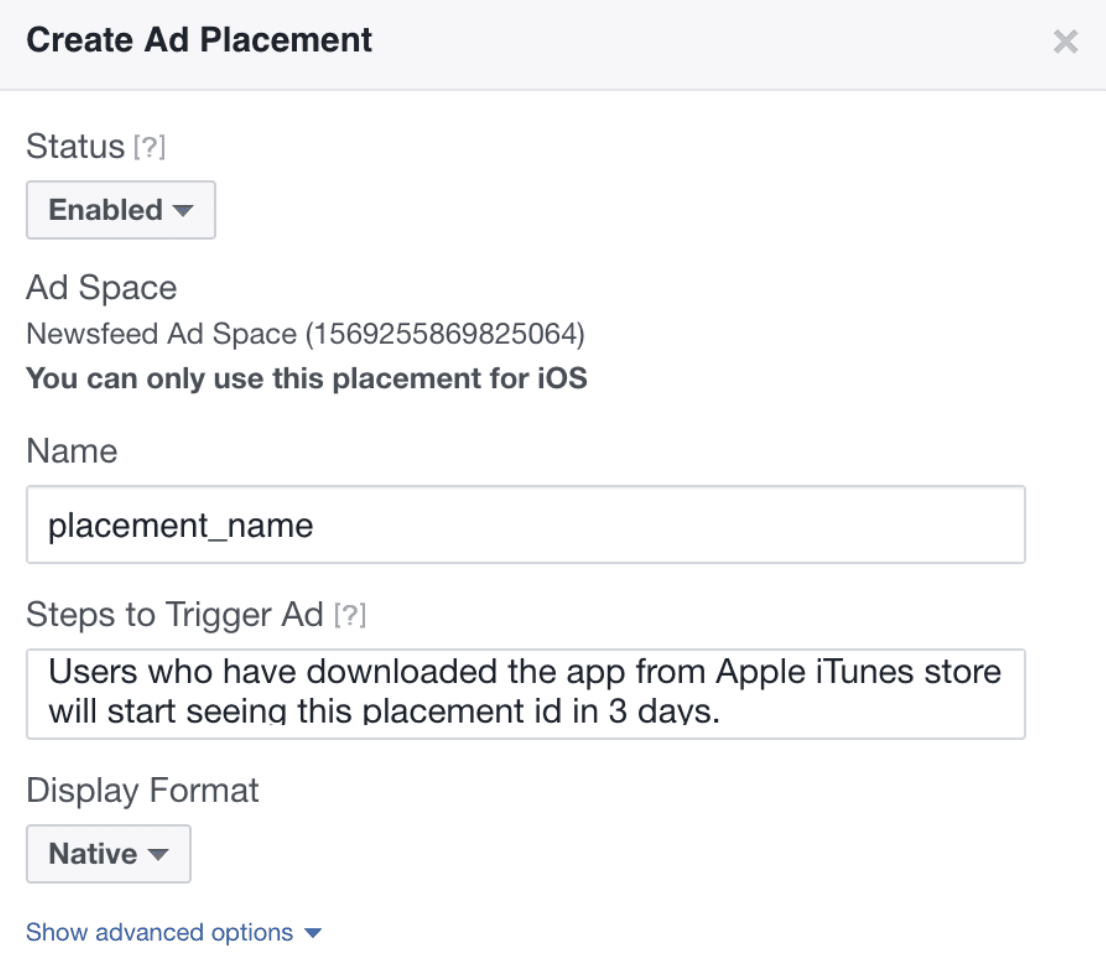Close the Create Ad Placement dialog
Image resolution: width=1106 pixels, height=974 pixels.
tap(1065, 41)
